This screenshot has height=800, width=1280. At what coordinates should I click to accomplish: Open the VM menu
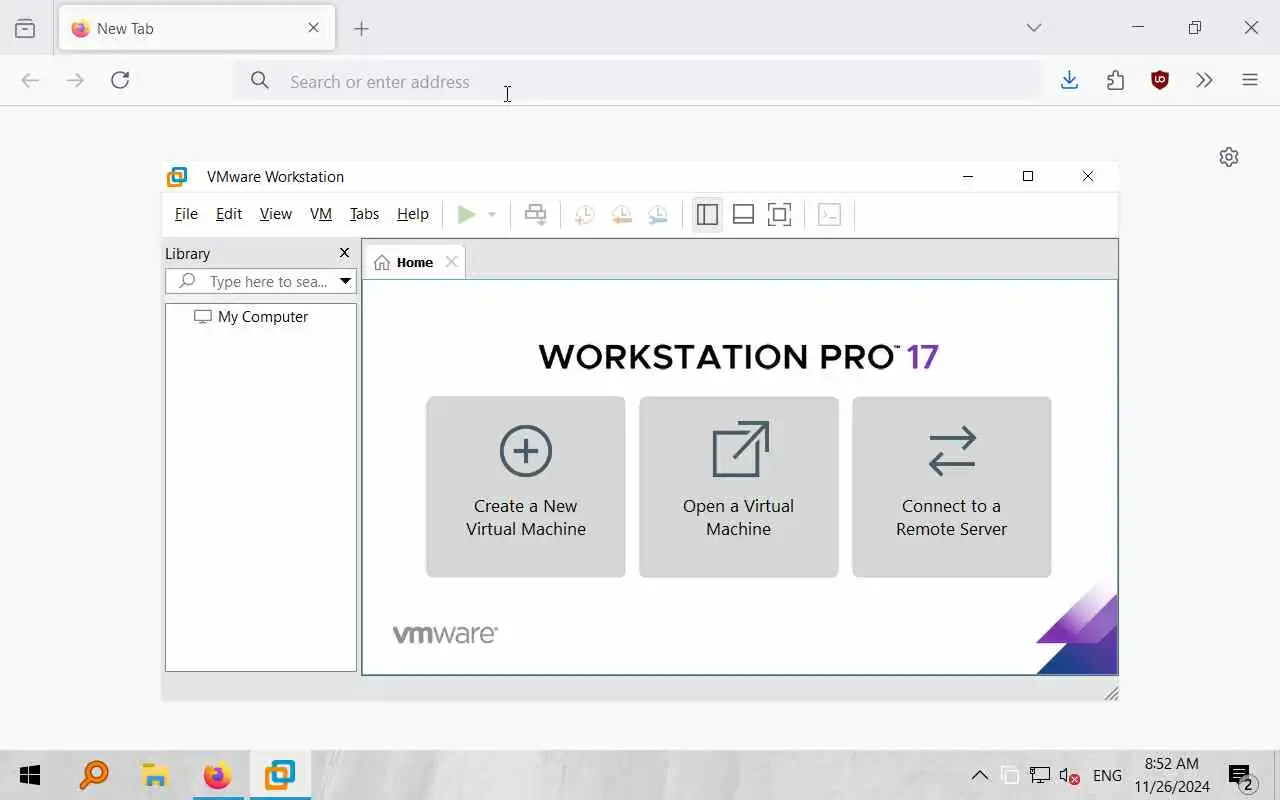tap(321, 214)
